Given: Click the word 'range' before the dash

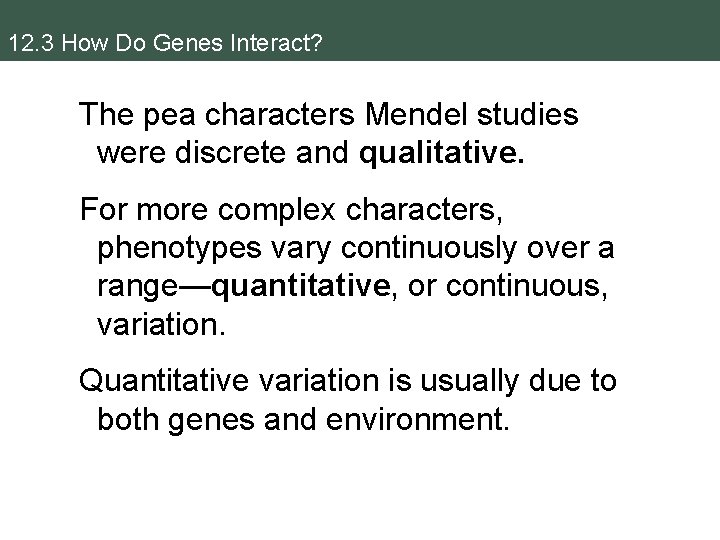Looking at the screenshot, I should coord(137,288).
